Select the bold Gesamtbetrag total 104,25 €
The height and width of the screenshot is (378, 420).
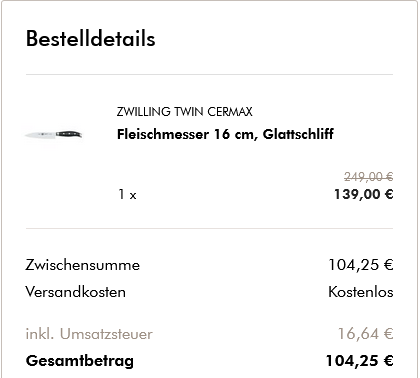(x=360, y=361)
